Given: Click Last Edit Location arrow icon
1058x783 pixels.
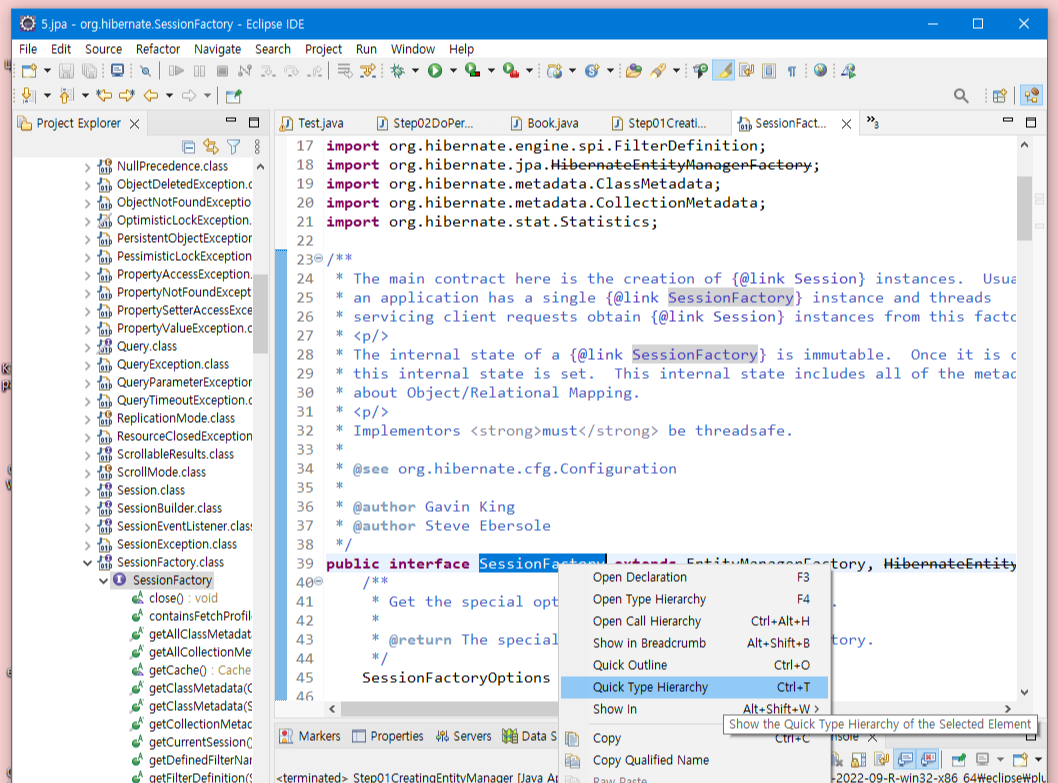Looking at the screenshot, I should point(104,96).
